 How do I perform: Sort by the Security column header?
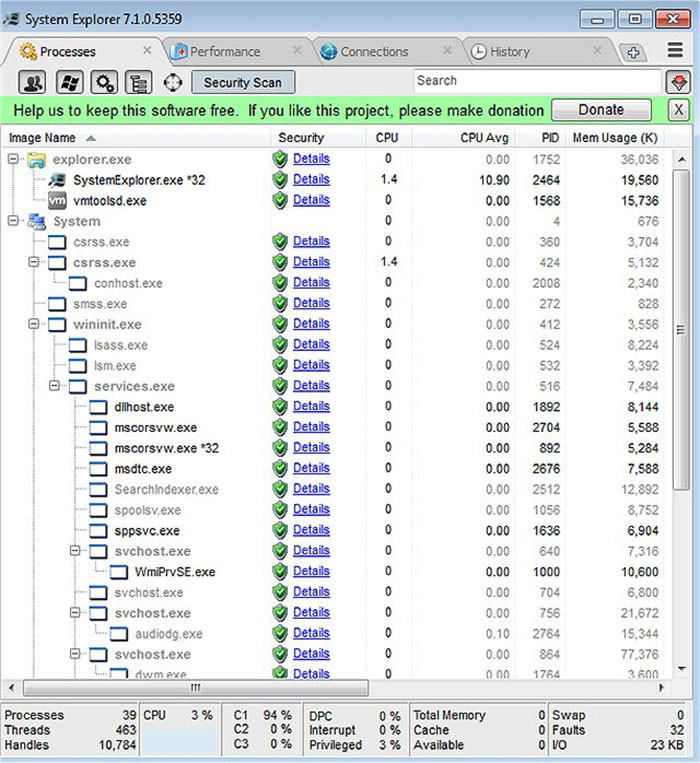(x=318, y=138)
